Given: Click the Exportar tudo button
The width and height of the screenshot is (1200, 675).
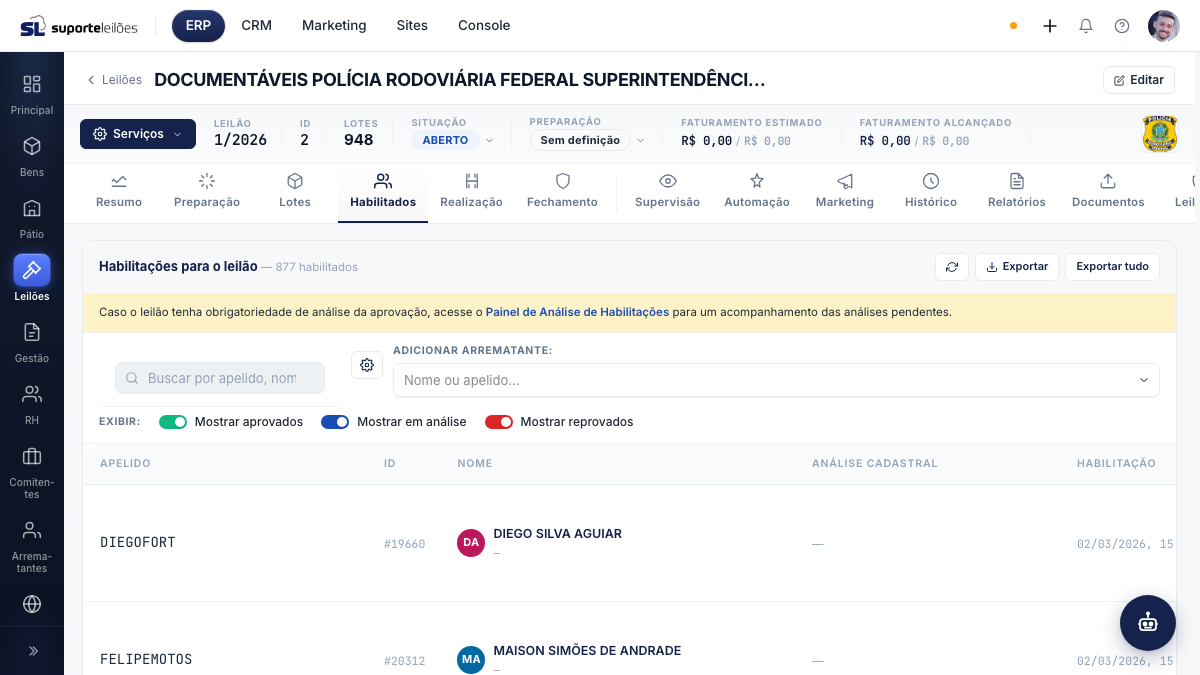Looking at the screenshot, I should (x=1112, y=267).
